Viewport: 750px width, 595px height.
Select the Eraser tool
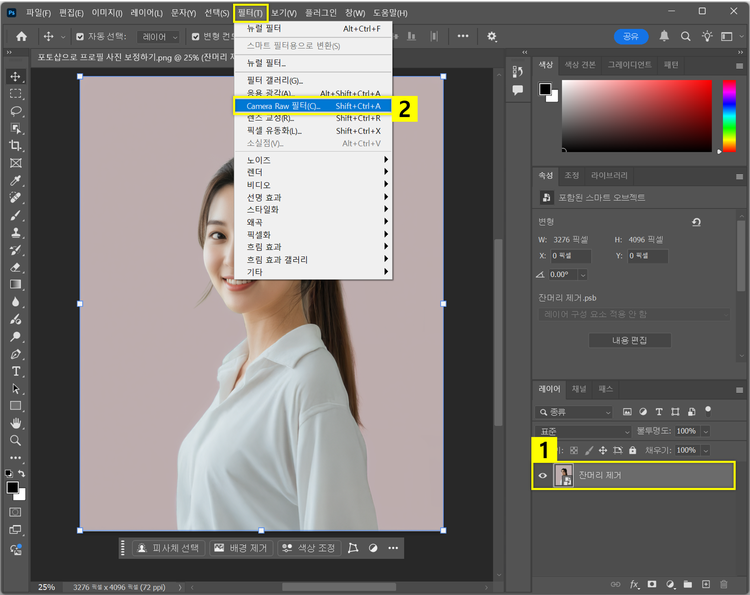pyautogui.click(x=15, y=267)
